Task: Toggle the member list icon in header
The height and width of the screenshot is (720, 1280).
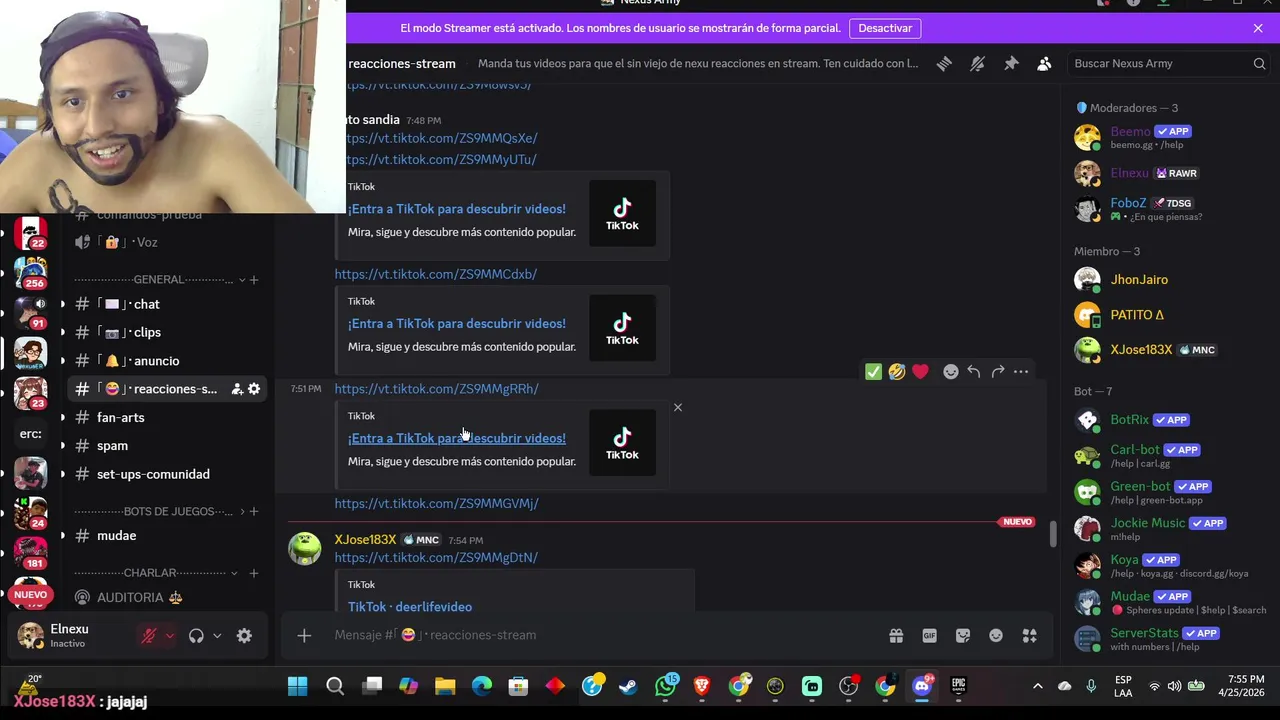Action: click(x=1044, y=63)
